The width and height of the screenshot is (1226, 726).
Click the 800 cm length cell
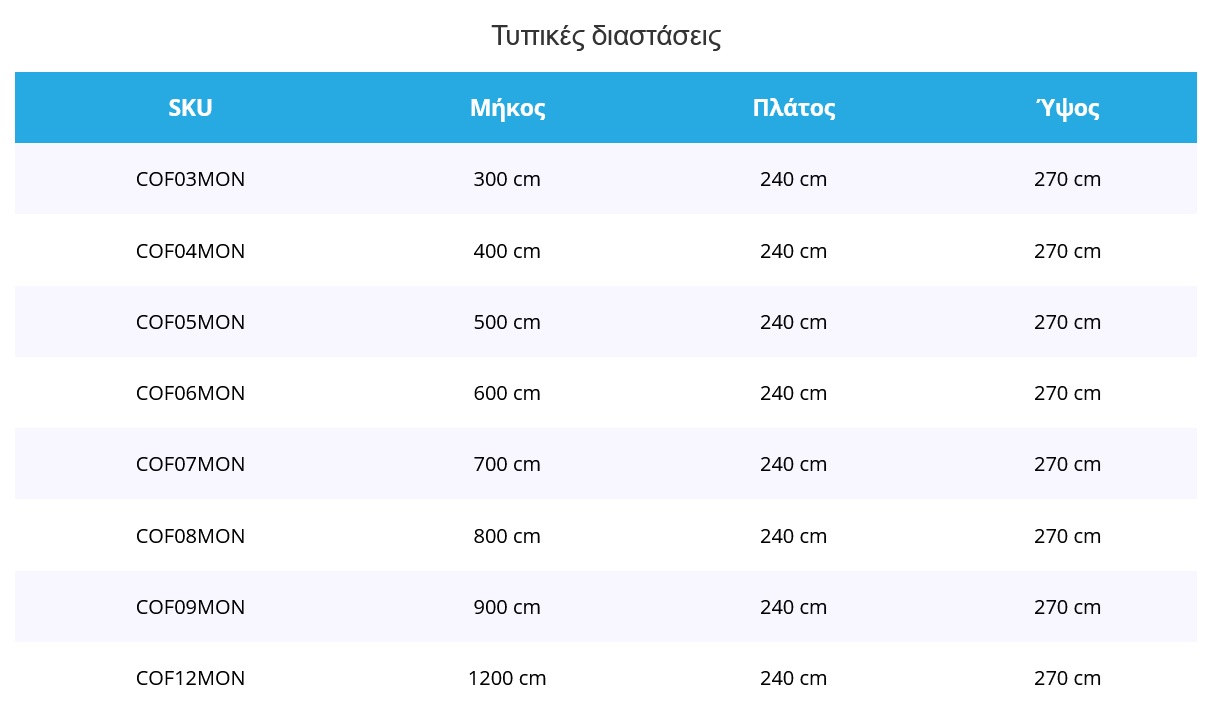507,536
